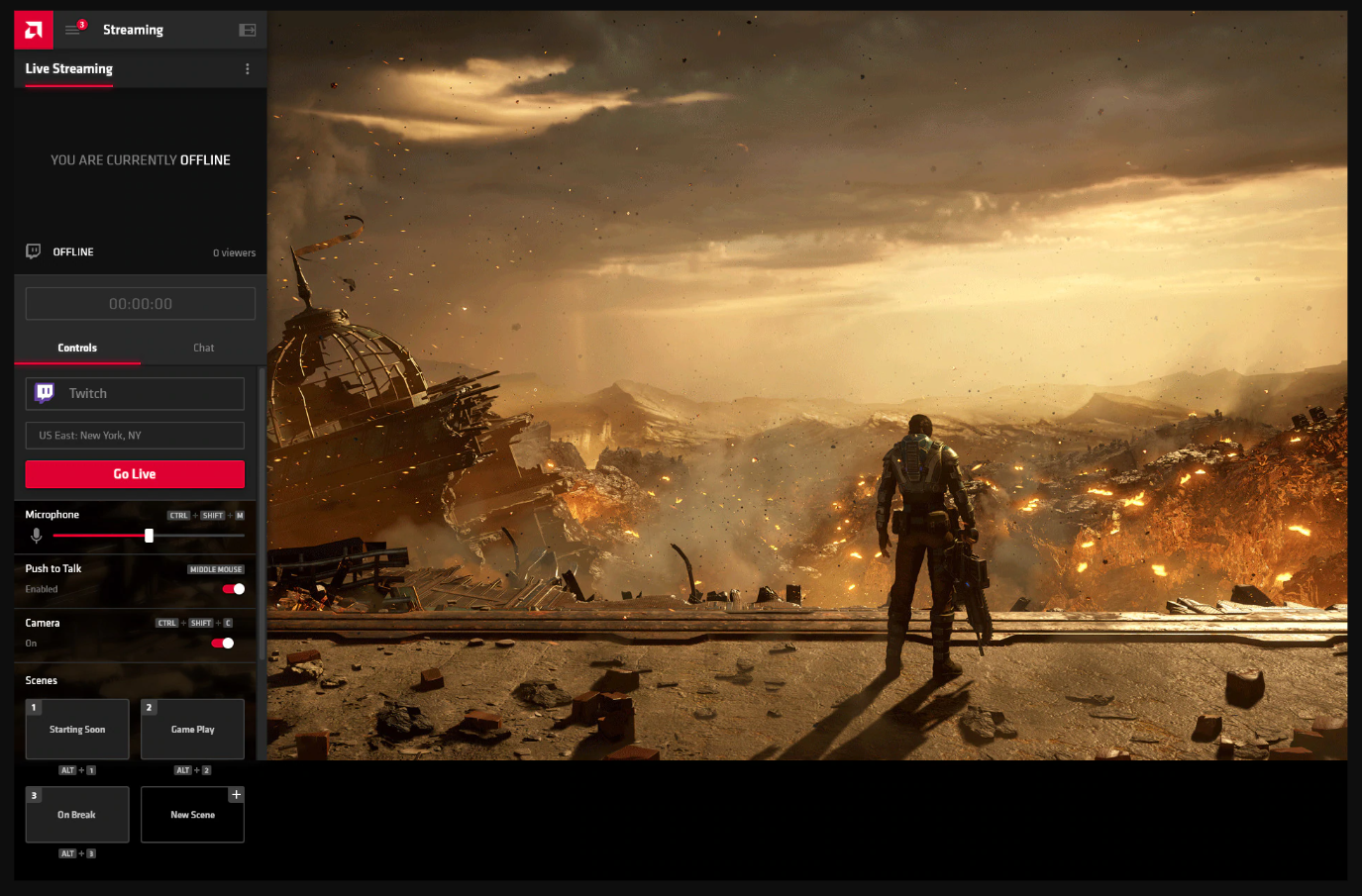Image resolution: width=1362 pixels, height=896 pixels.
Task: Select the Controls tab
Action: tap(76, 348)
